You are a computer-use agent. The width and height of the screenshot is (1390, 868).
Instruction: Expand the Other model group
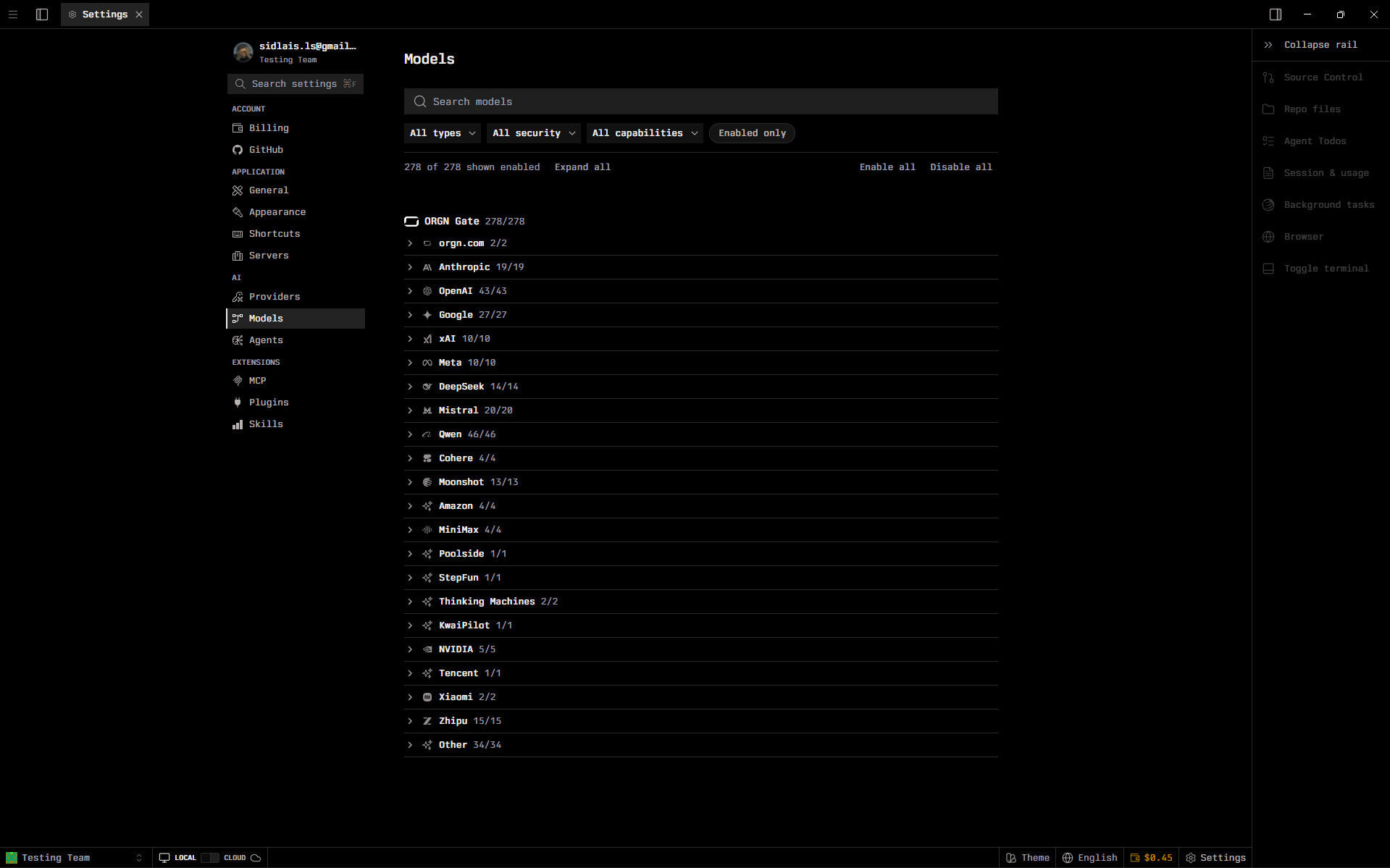[701, 745]
